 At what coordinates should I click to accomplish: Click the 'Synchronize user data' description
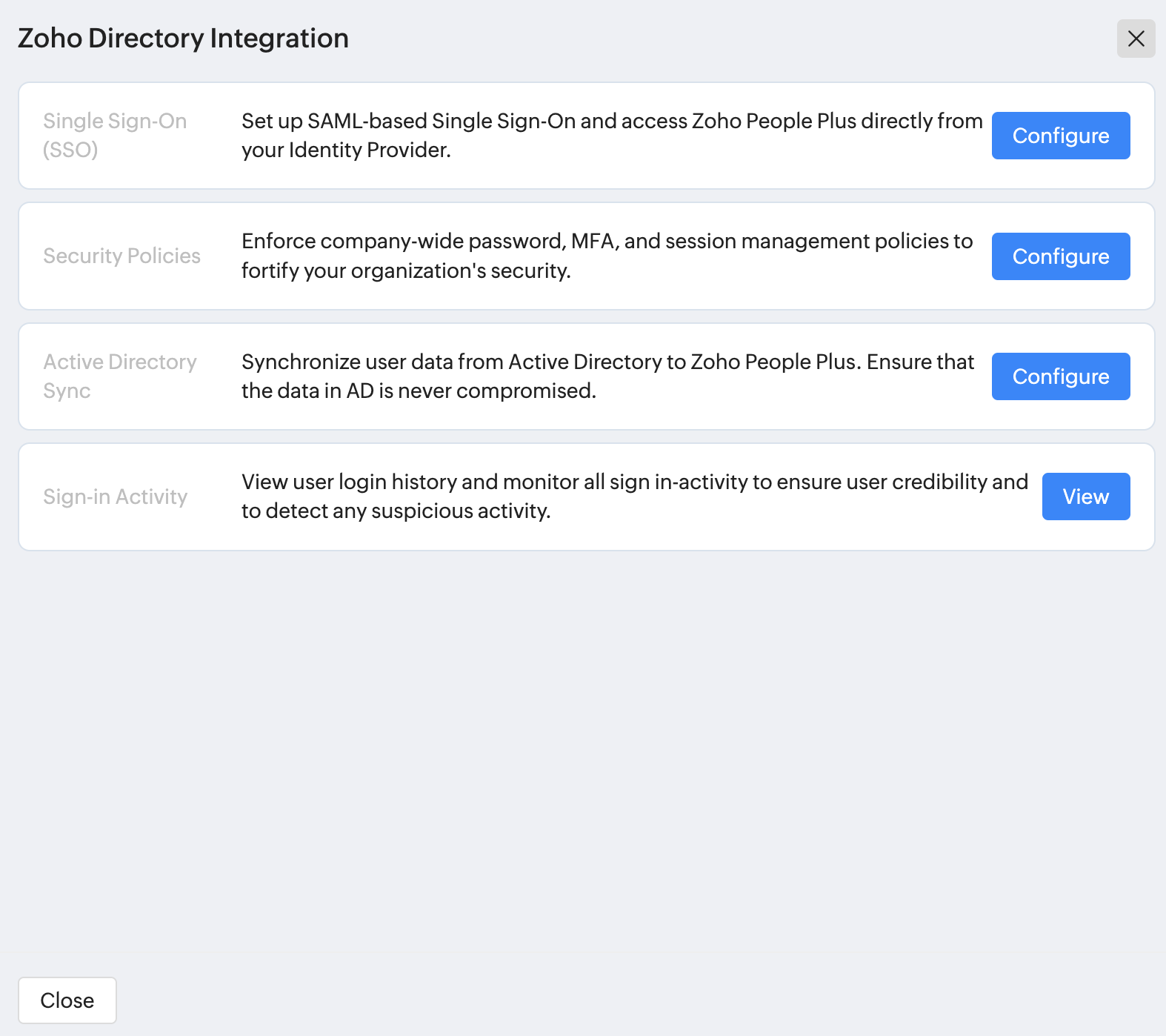tap(607, 376)
